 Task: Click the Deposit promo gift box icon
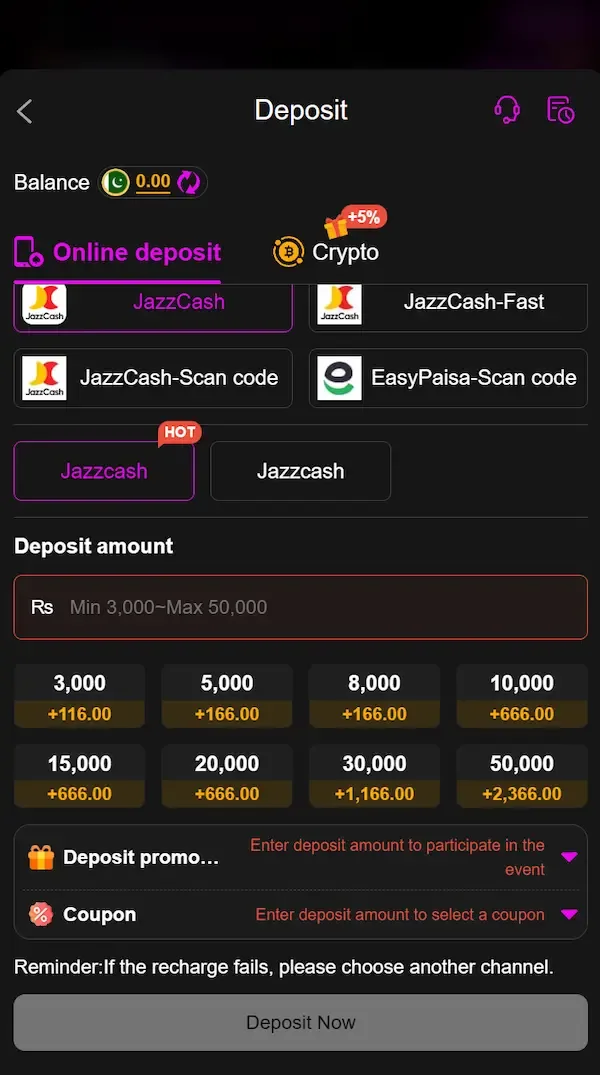pyautogui.click(x=40, y=857)
